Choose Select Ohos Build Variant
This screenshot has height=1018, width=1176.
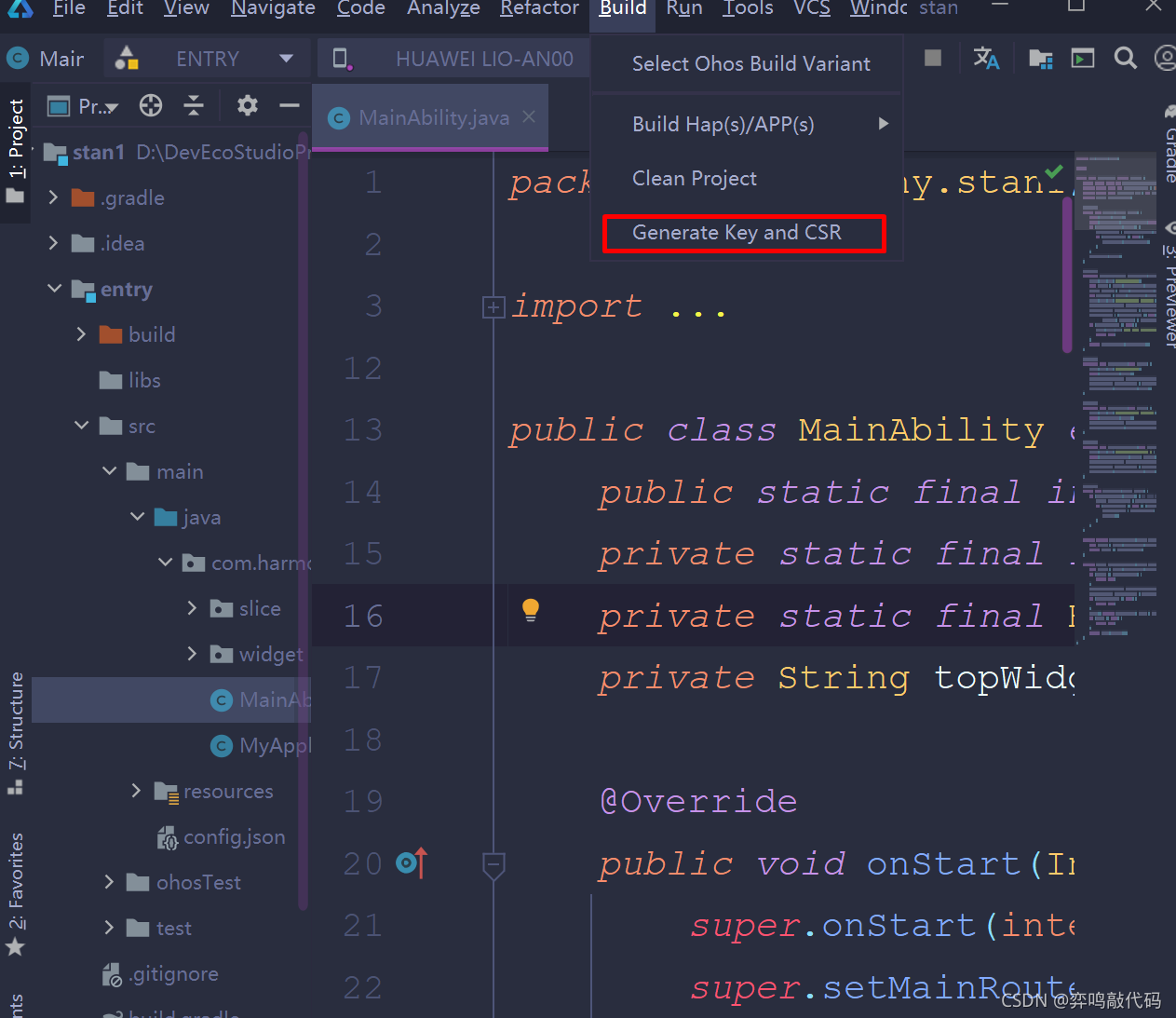coord(750,64)
